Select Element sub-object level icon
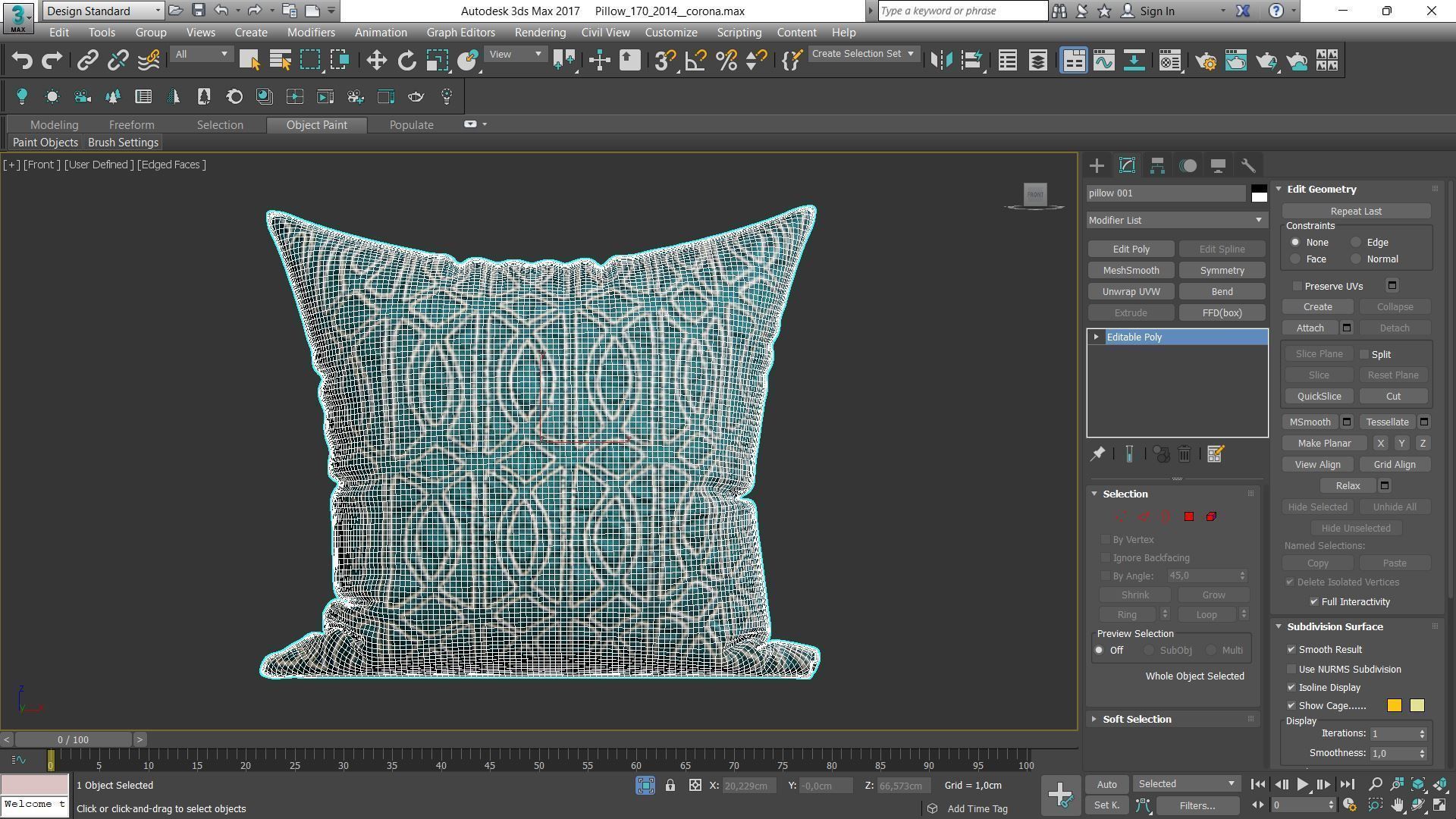Image resolution: width=1456 pixels, height=819 pixels. (x=1211, y=516)
